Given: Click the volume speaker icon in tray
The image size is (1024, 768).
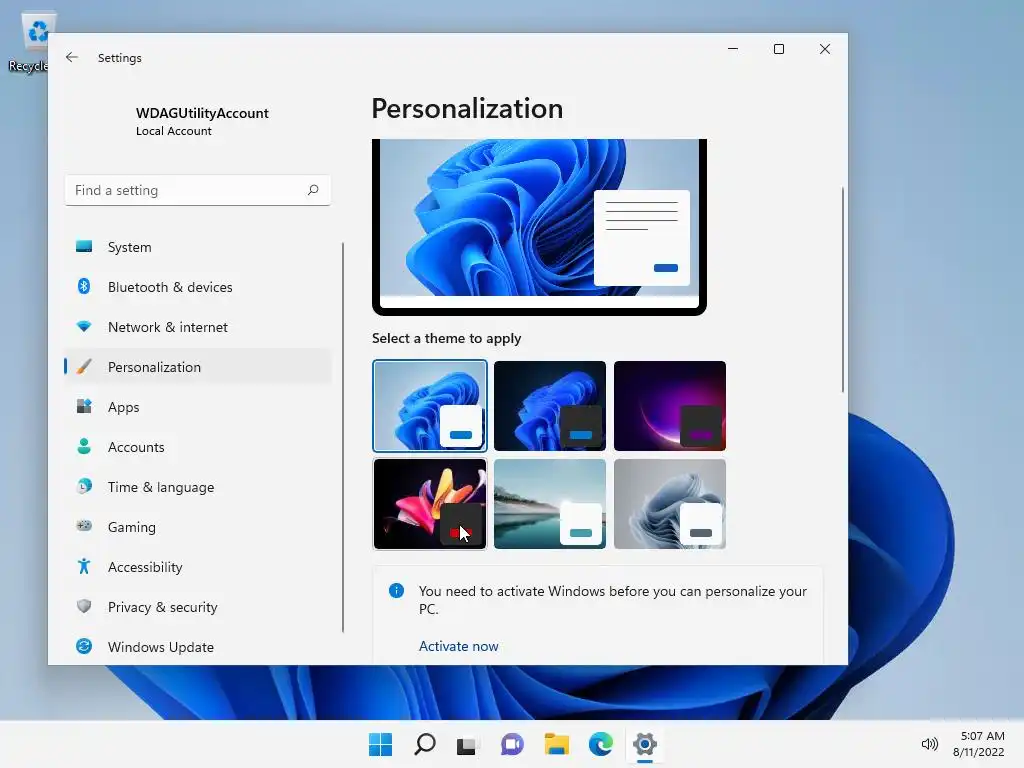Looking at the screenshot, I should click(929, 744).
